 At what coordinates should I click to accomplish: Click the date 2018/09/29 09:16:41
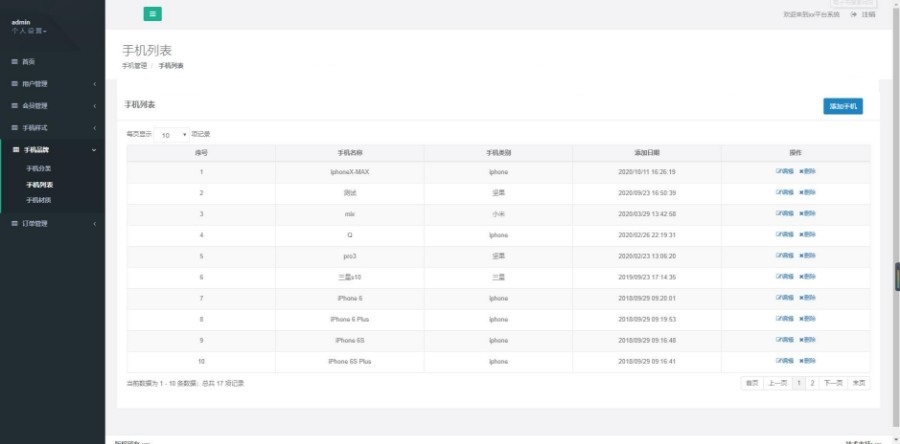(x=647, y=361)
